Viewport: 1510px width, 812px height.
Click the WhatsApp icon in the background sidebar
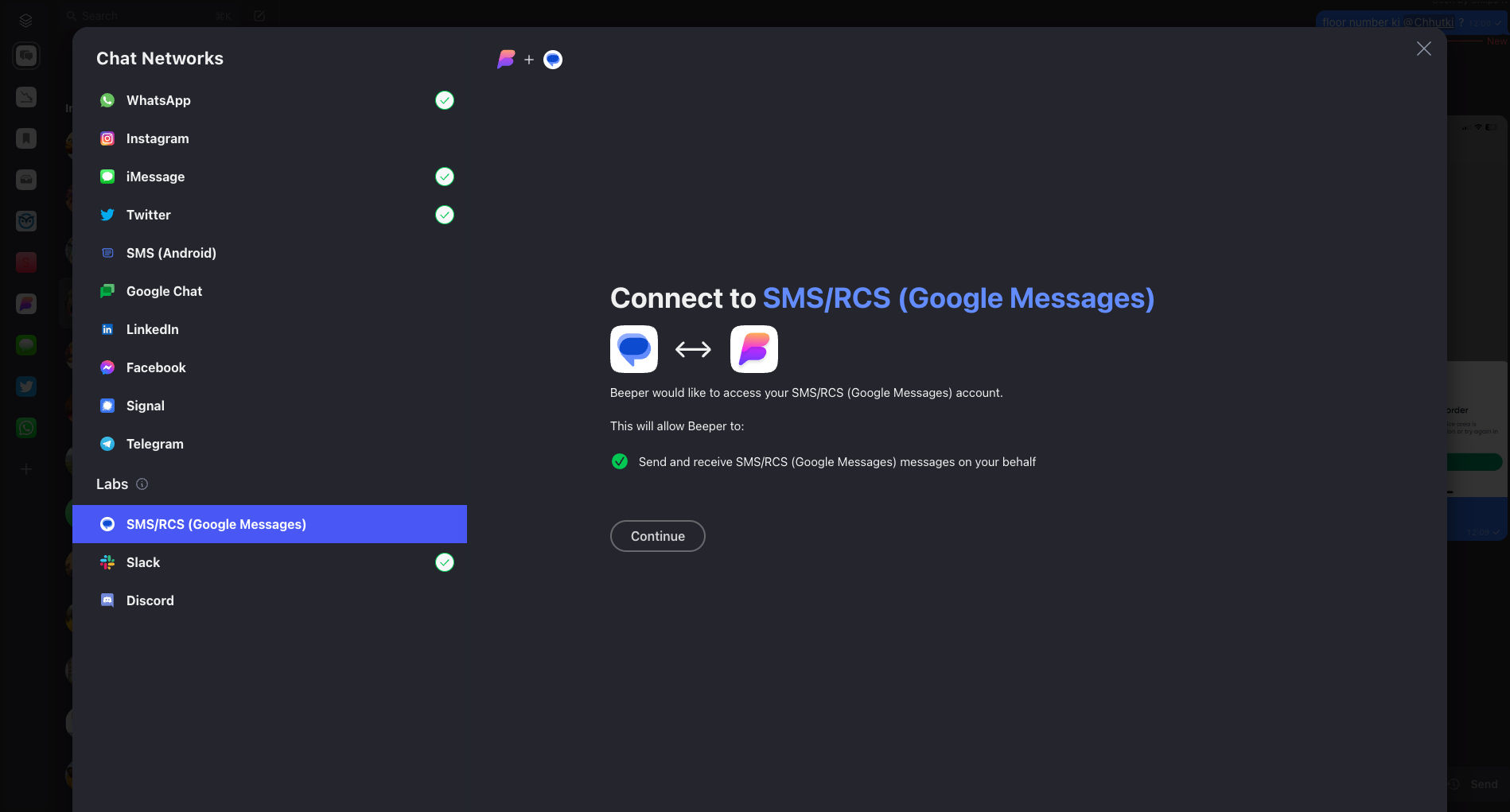coord(26,428)
